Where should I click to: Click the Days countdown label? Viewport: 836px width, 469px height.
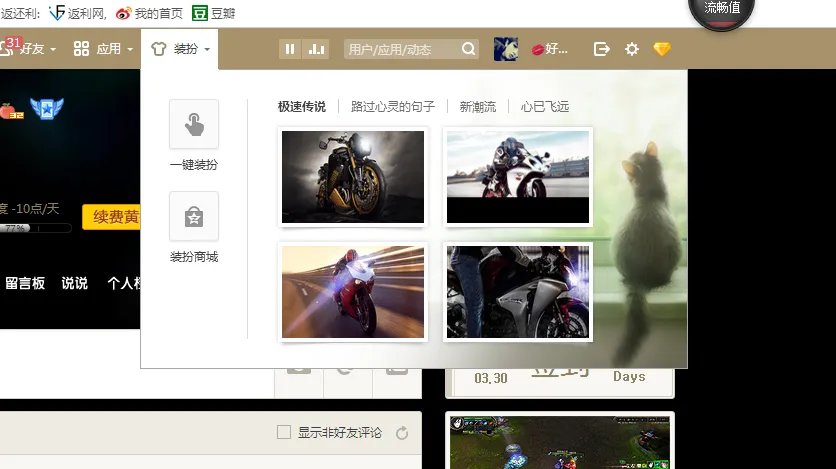coord(629,376)
